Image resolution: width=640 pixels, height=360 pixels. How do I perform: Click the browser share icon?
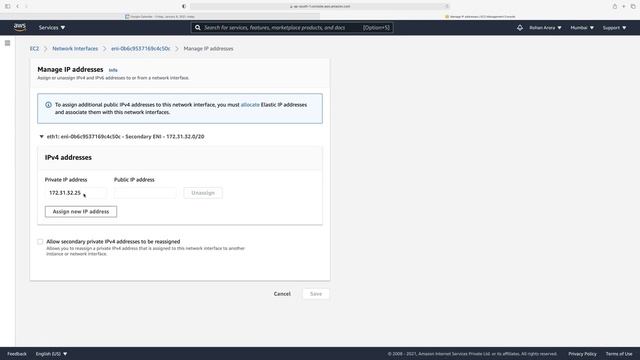[614, 6]
